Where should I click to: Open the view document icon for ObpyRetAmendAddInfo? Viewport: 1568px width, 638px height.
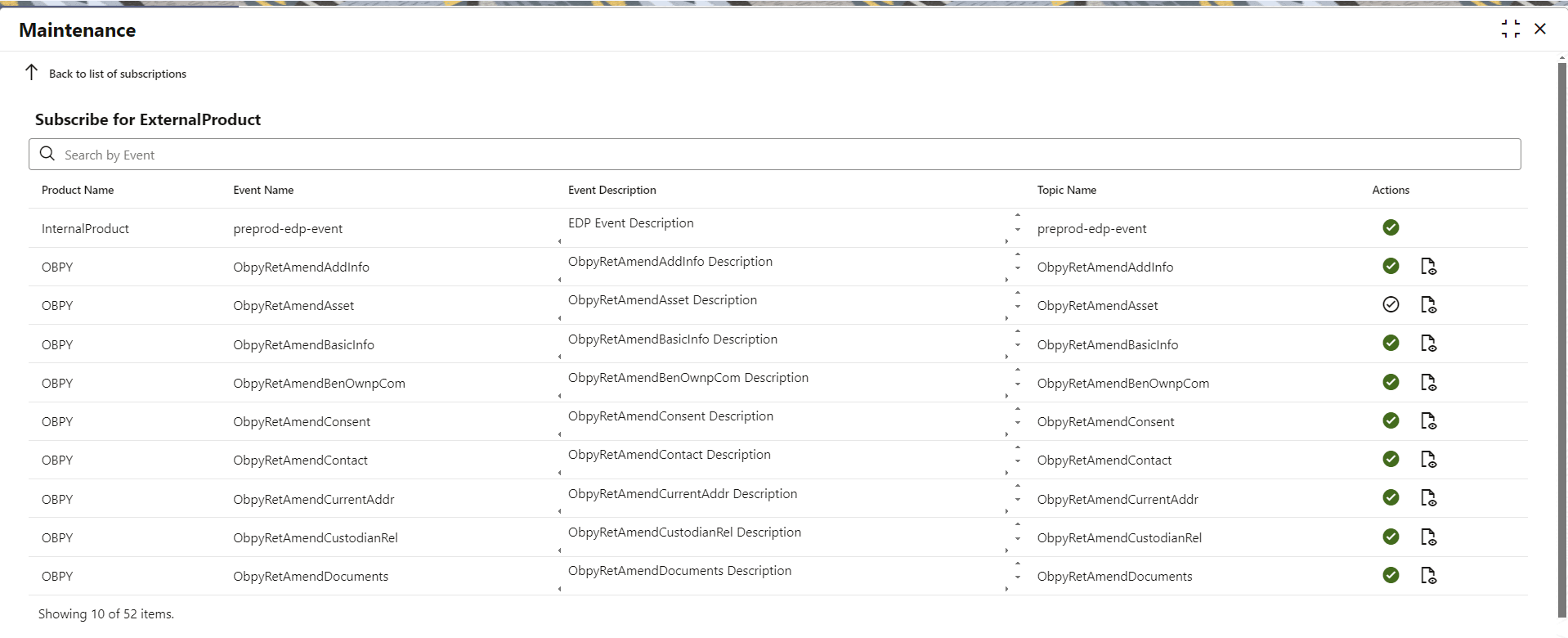[1428, 266]
